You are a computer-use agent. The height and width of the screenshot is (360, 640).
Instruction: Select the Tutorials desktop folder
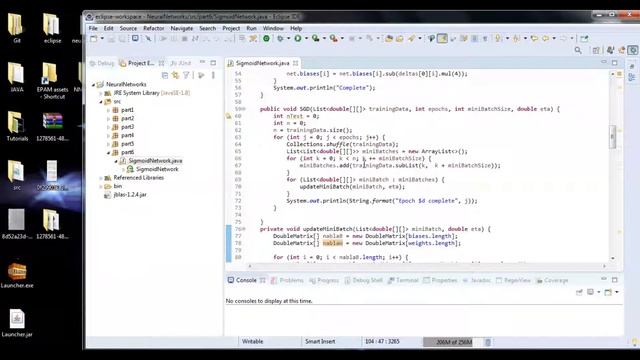pos(17,126)
